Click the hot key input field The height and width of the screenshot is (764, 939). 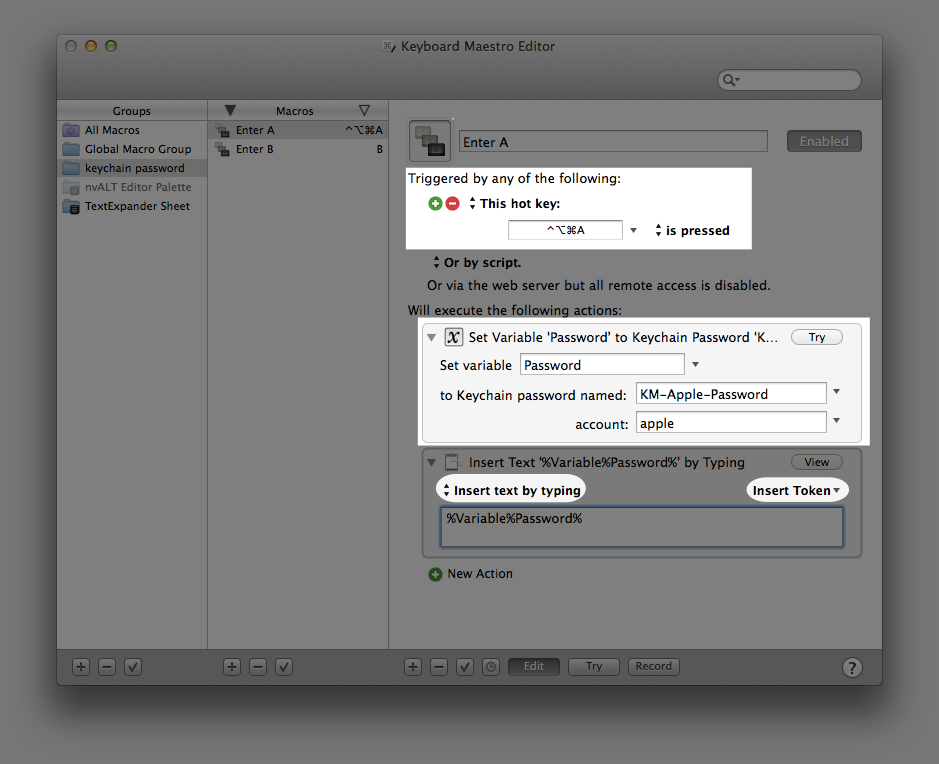coord(565,230)
